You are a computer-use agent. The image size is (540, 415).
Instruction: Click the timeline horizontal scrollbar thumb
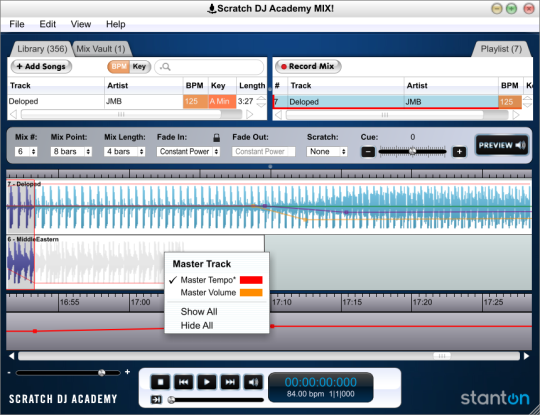[x=442, y=356]
